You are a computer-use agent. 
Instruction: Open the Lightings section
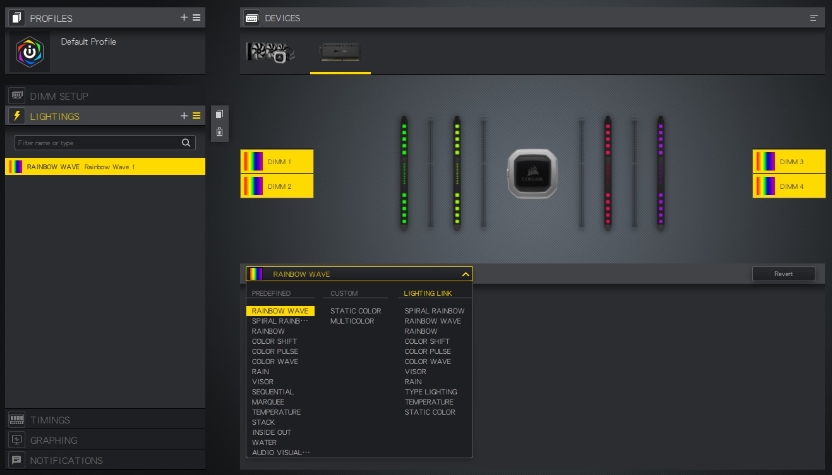click(105, 116)
